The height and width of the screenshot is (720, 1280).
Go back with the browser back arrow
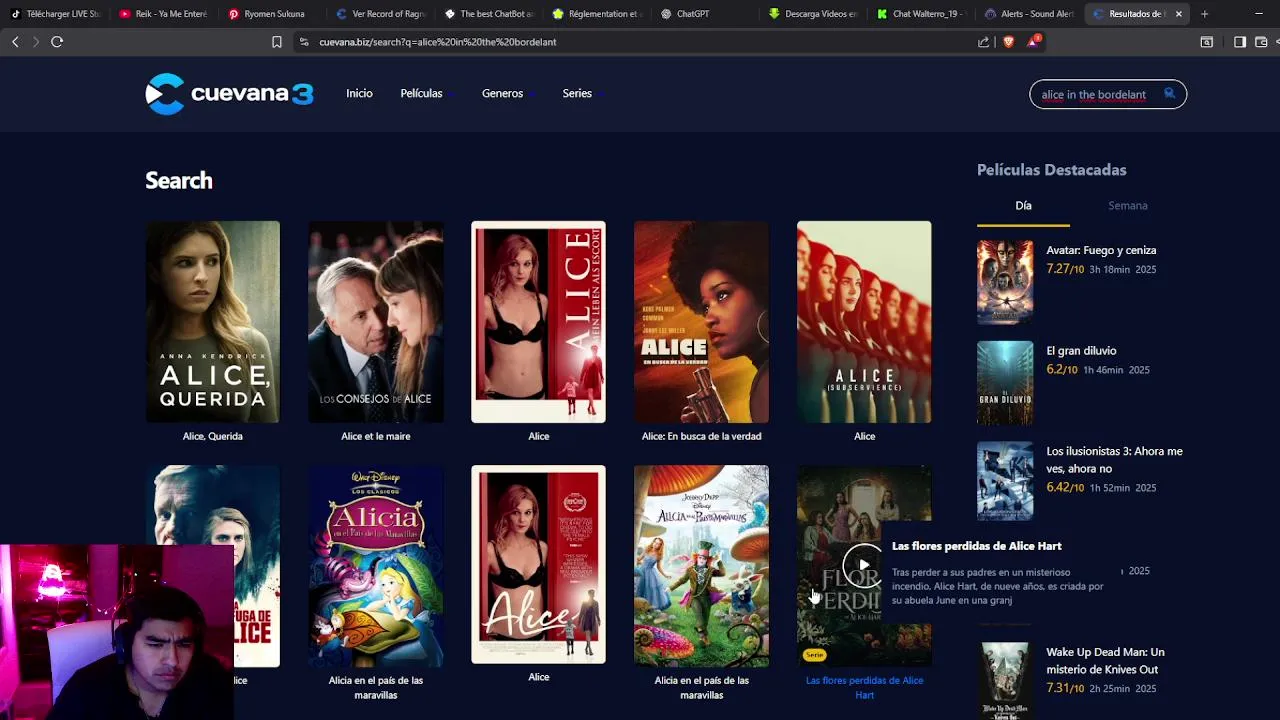[x=15, y=42]
